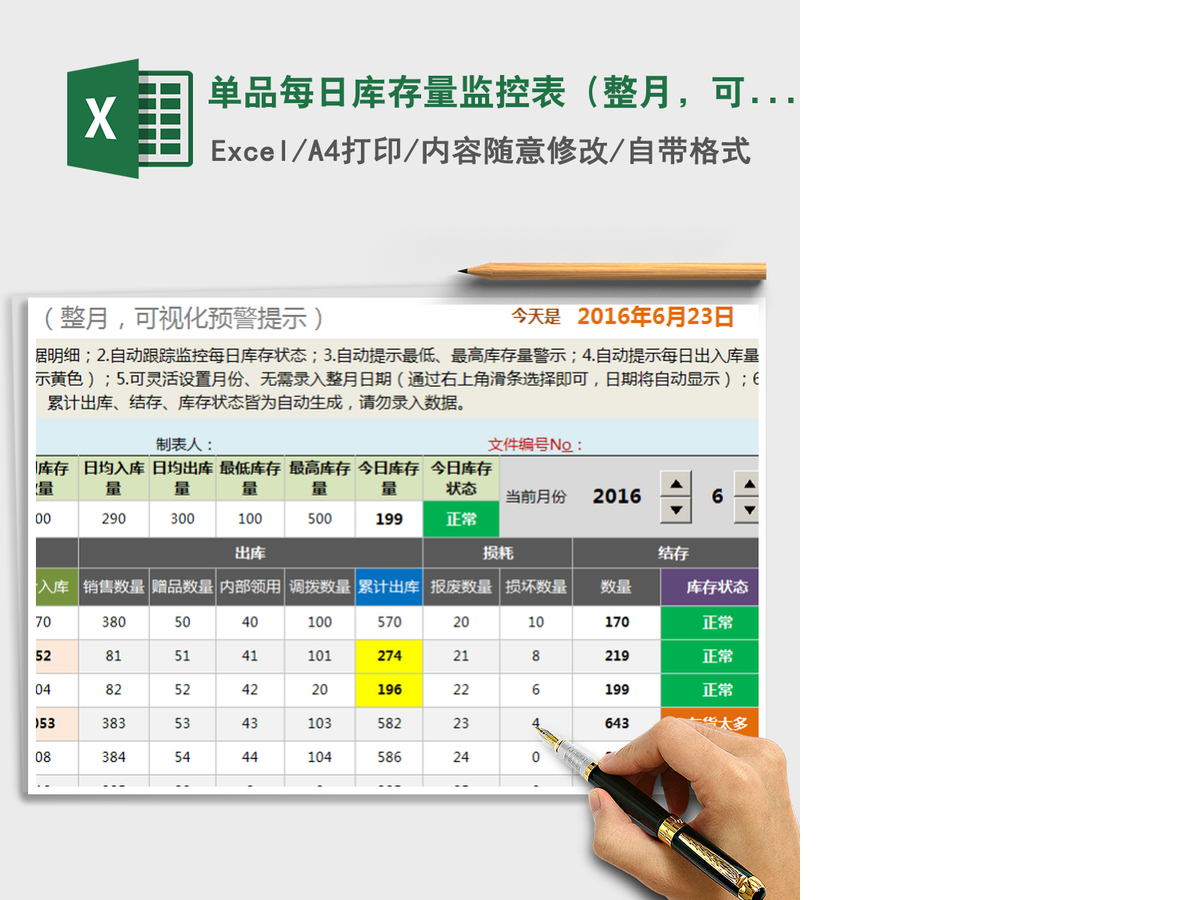Increase the year with the up arrow beside 2016

pos(677,484)
